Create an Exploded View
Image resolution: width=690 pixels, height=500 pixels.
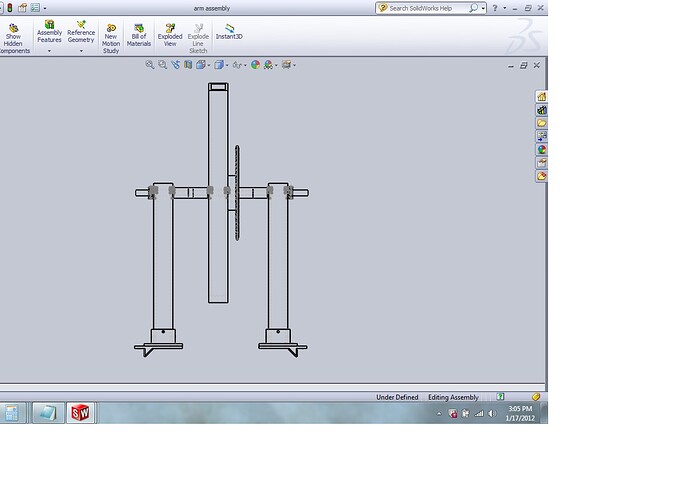tap(170, 35)
